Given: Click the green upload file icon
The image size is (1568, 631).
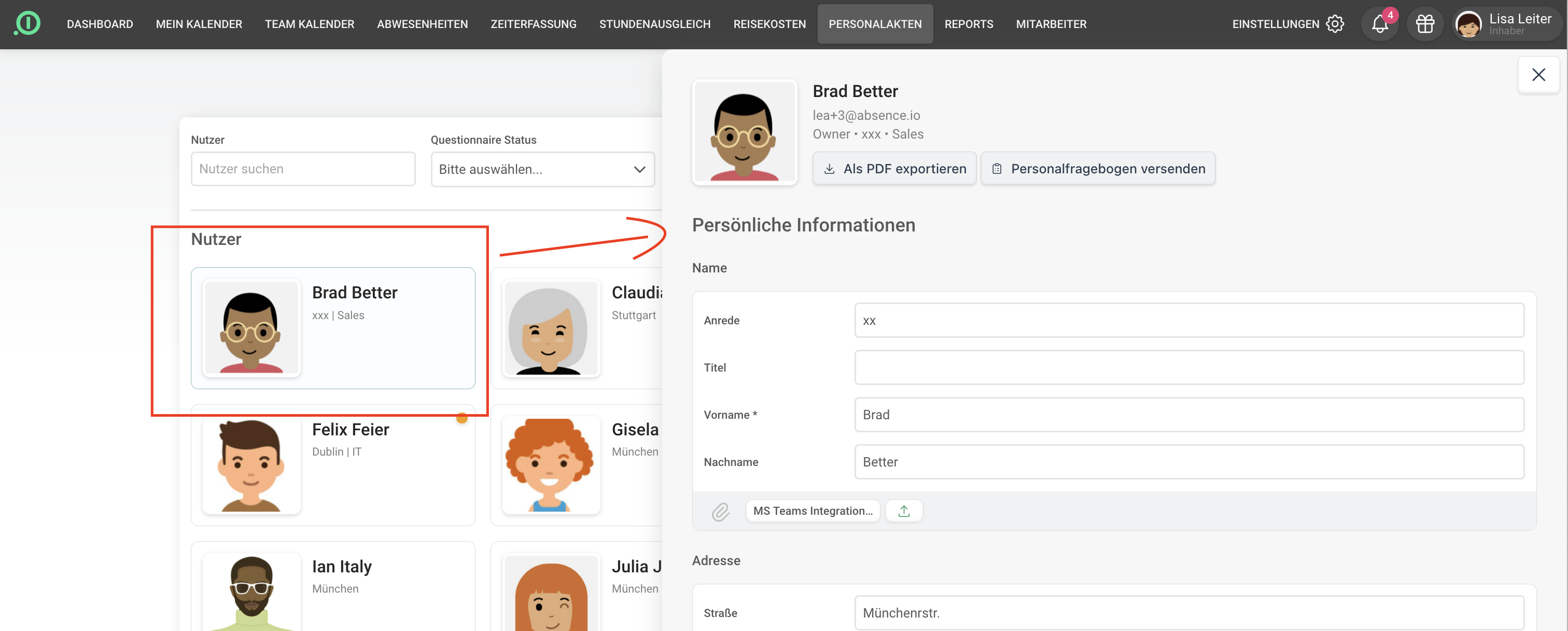Looking at the screenshot, I should click(x=903, y=511).
